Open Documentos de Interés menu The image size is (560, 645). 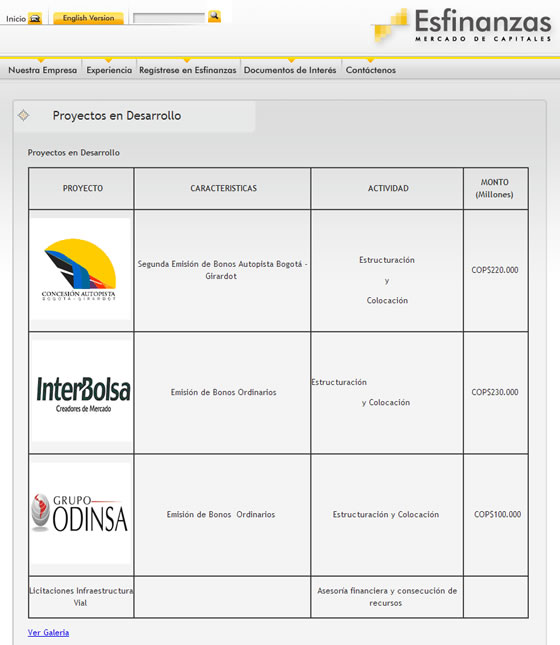coord(290,70)
